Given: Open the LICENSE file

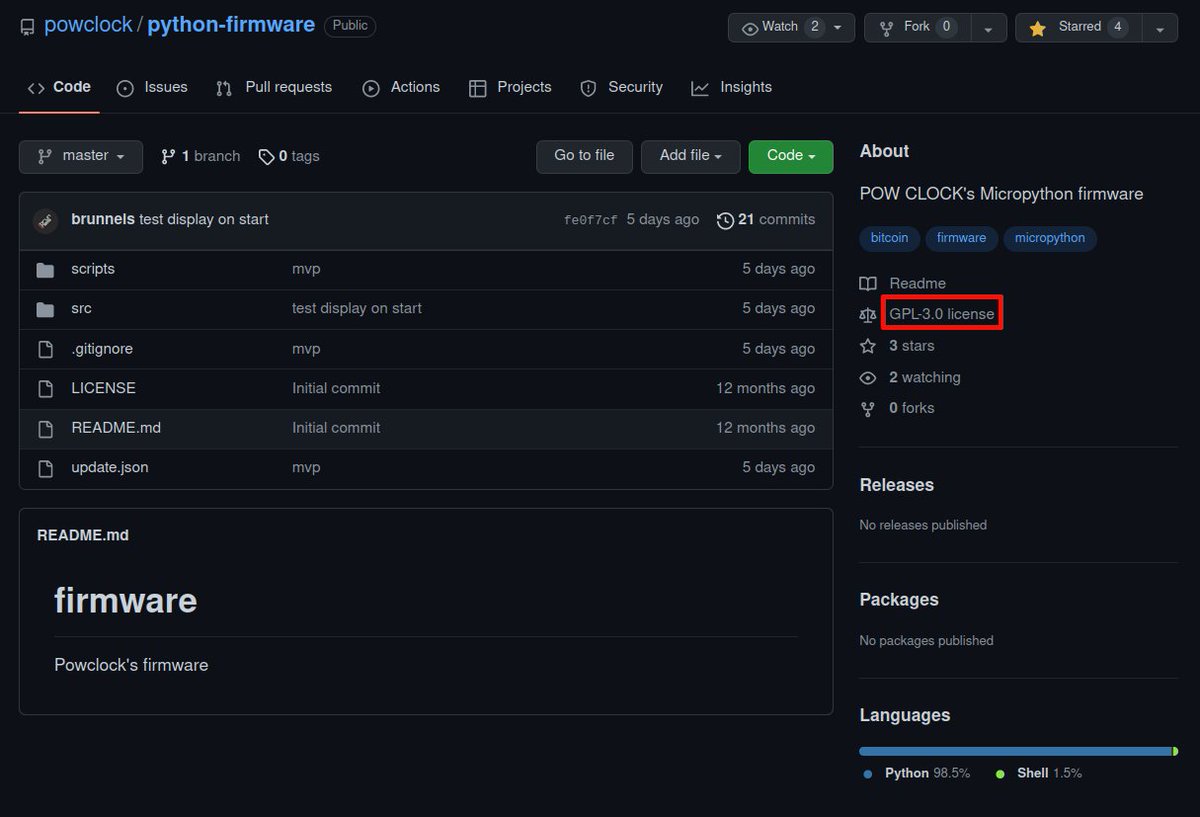Looking at the screenshot, I should pos(104,388).
